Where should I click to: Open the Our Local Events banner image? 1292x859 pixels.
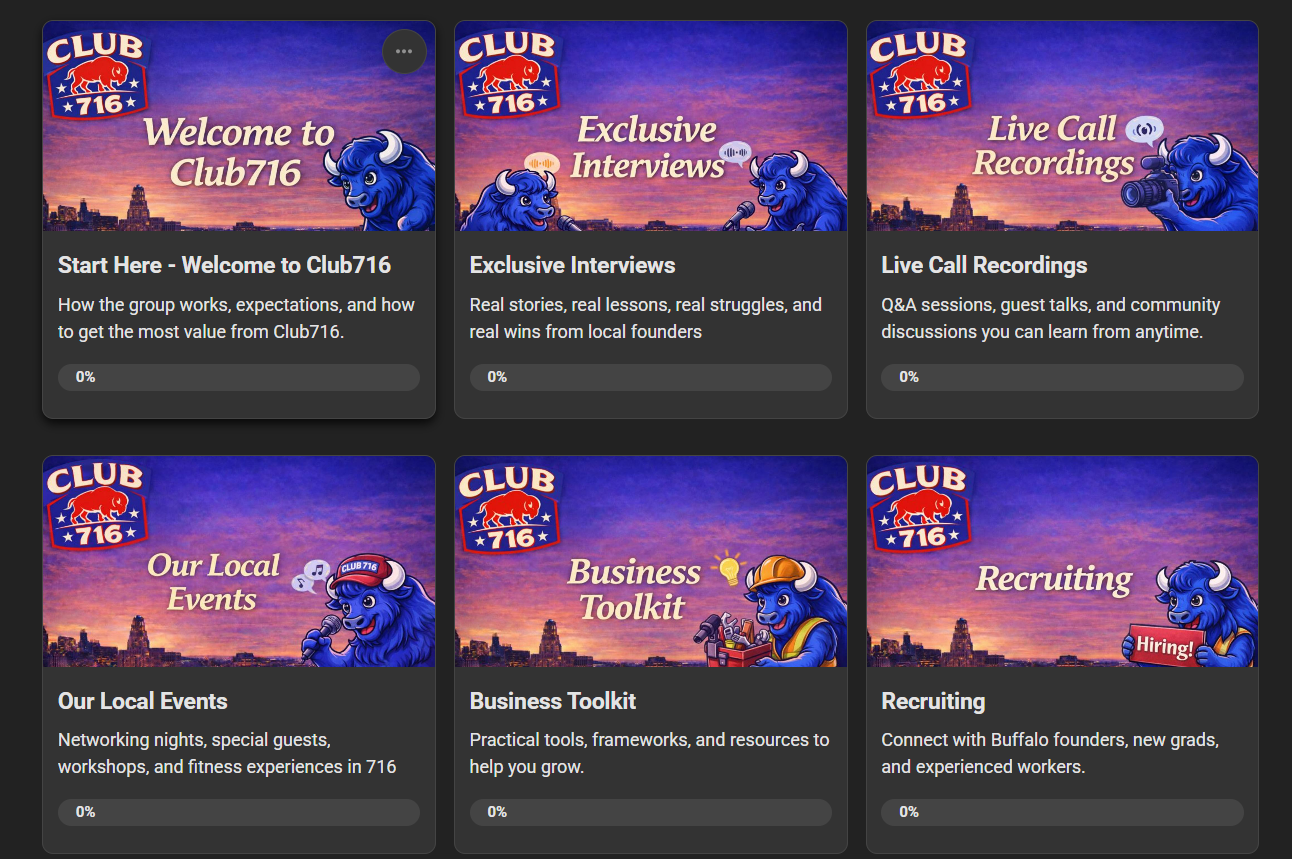(x=239, y=562)
